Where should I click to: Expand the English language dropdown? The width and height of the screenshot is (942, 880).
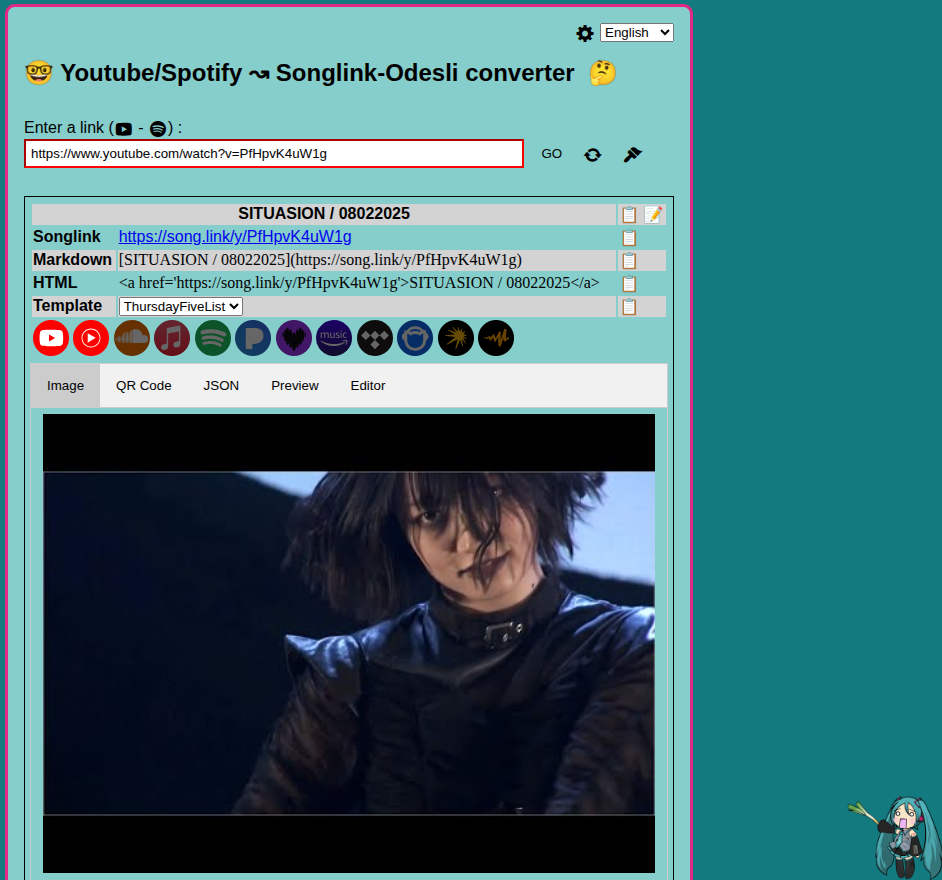pos(636,33)
